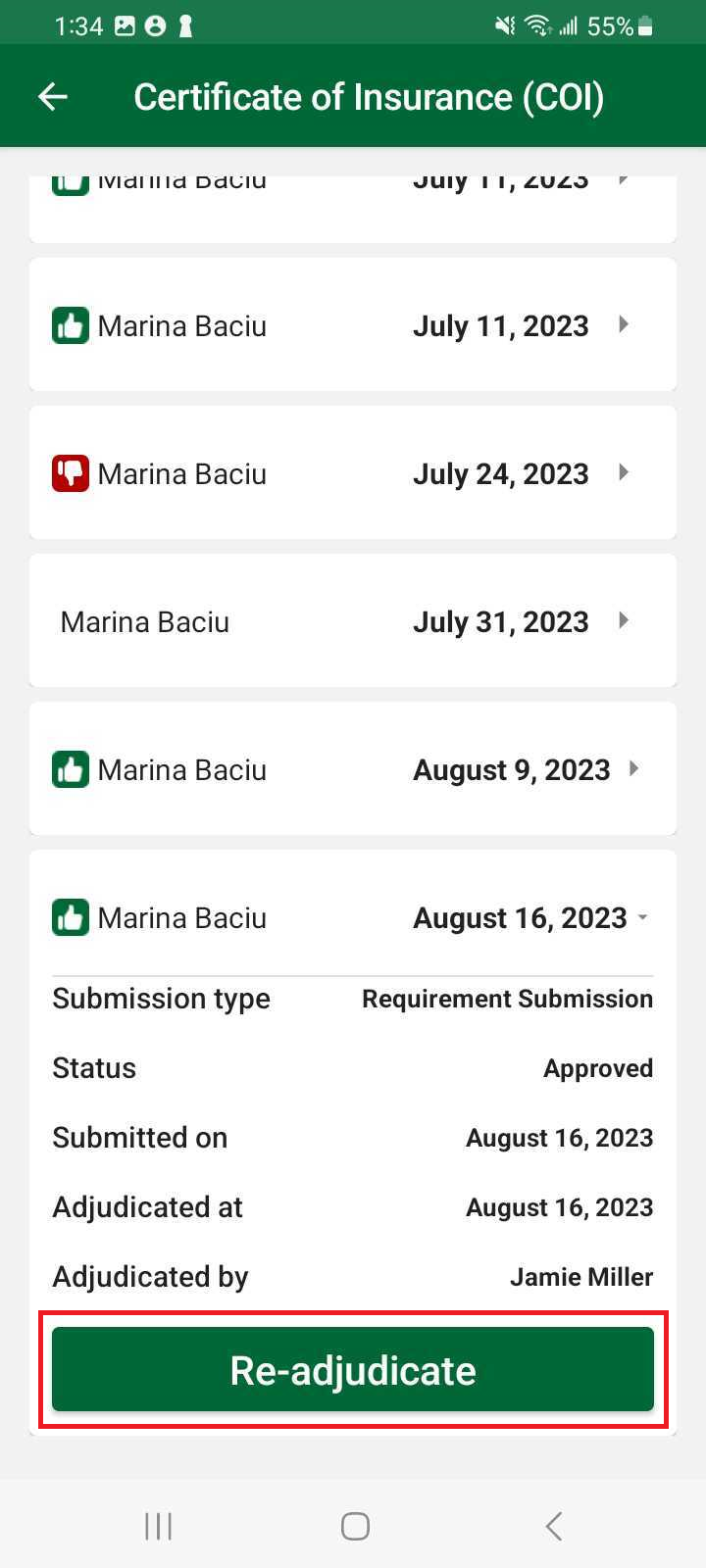Viewport: 706px width, 1568px height.
Task: Tap thumbs-down icon on July 24 submission
Action: [x=71, y=473]
